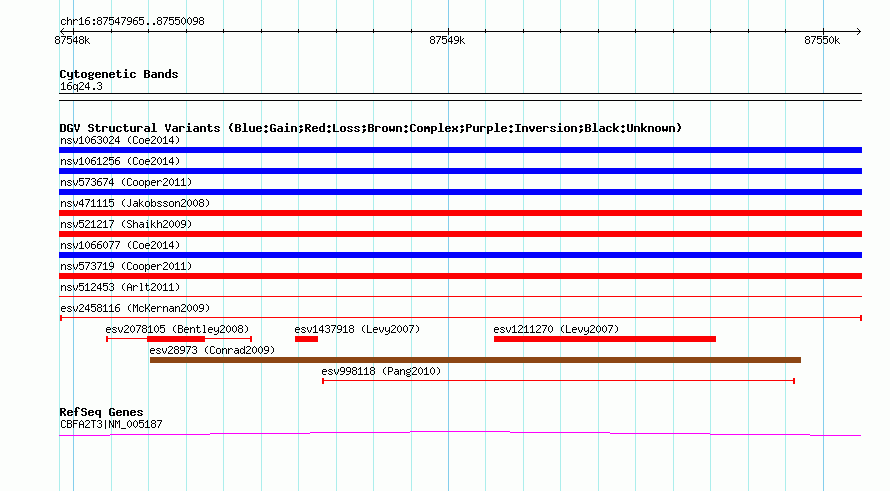
Task: Click the 87548k ruler label
Action: pos(72,40)
